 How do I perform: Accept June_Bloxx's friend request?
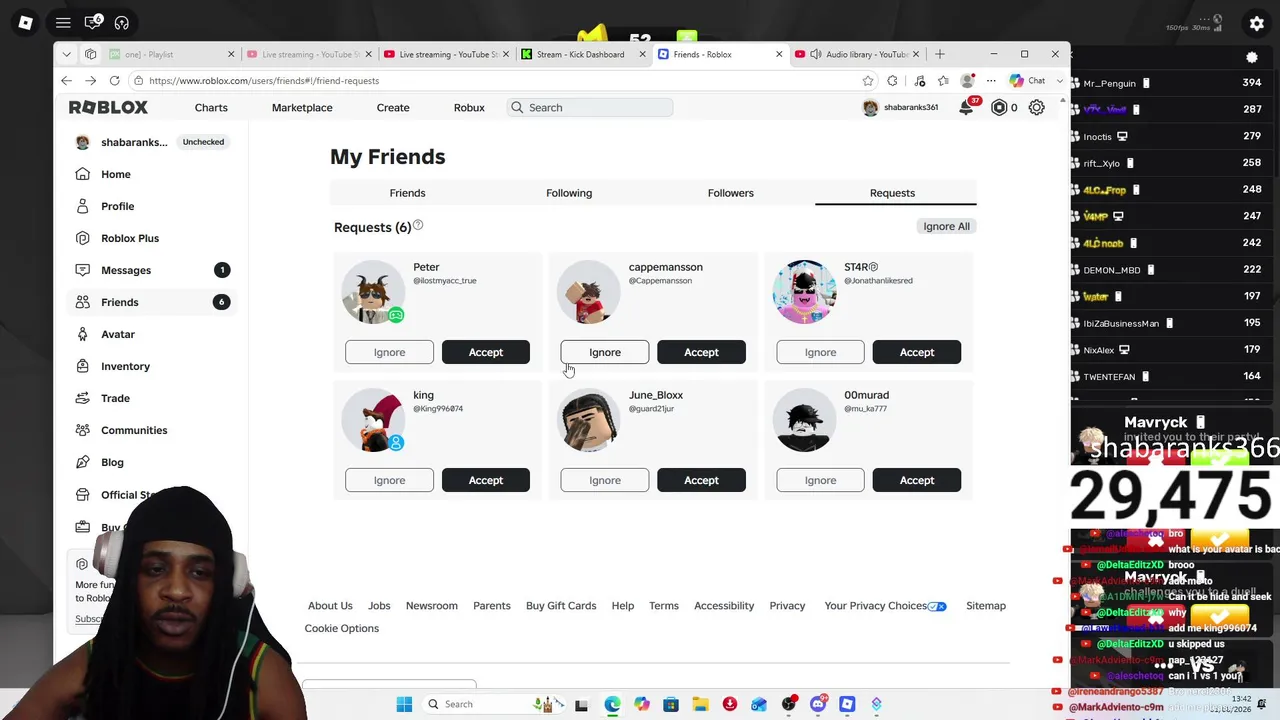(701, 480)
